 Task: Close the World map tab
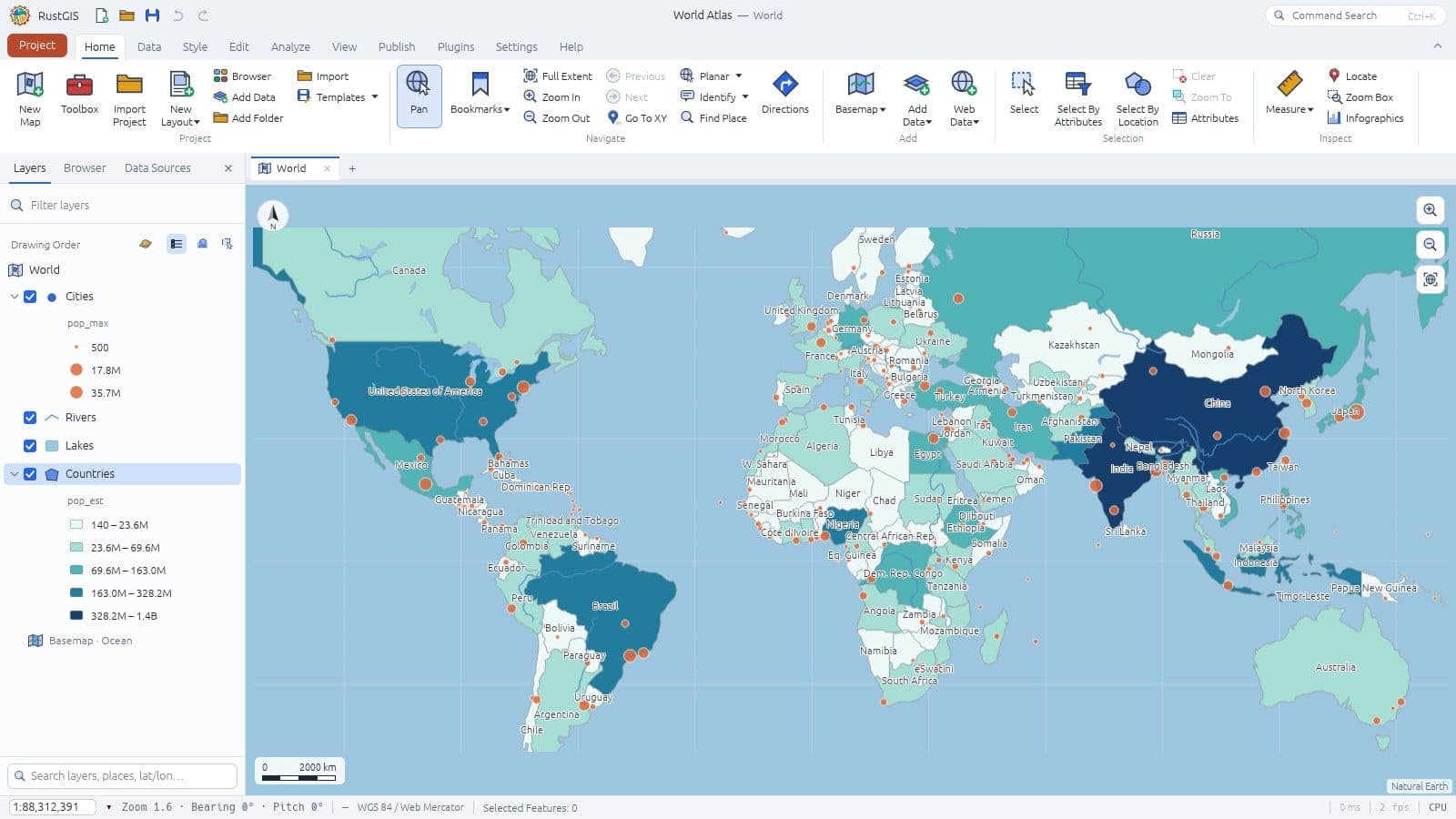tap(327, 168)
